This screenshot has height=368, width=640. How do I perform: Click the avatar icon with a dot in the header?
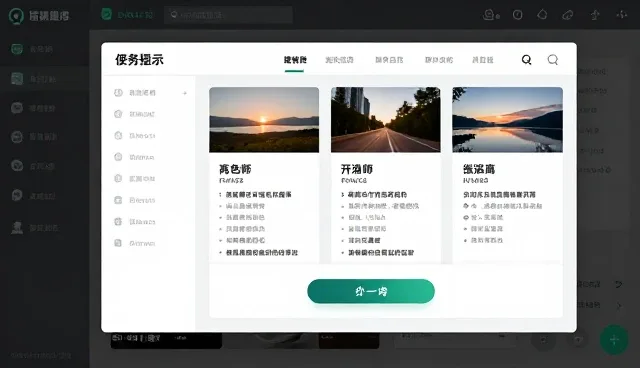[491, 15]
